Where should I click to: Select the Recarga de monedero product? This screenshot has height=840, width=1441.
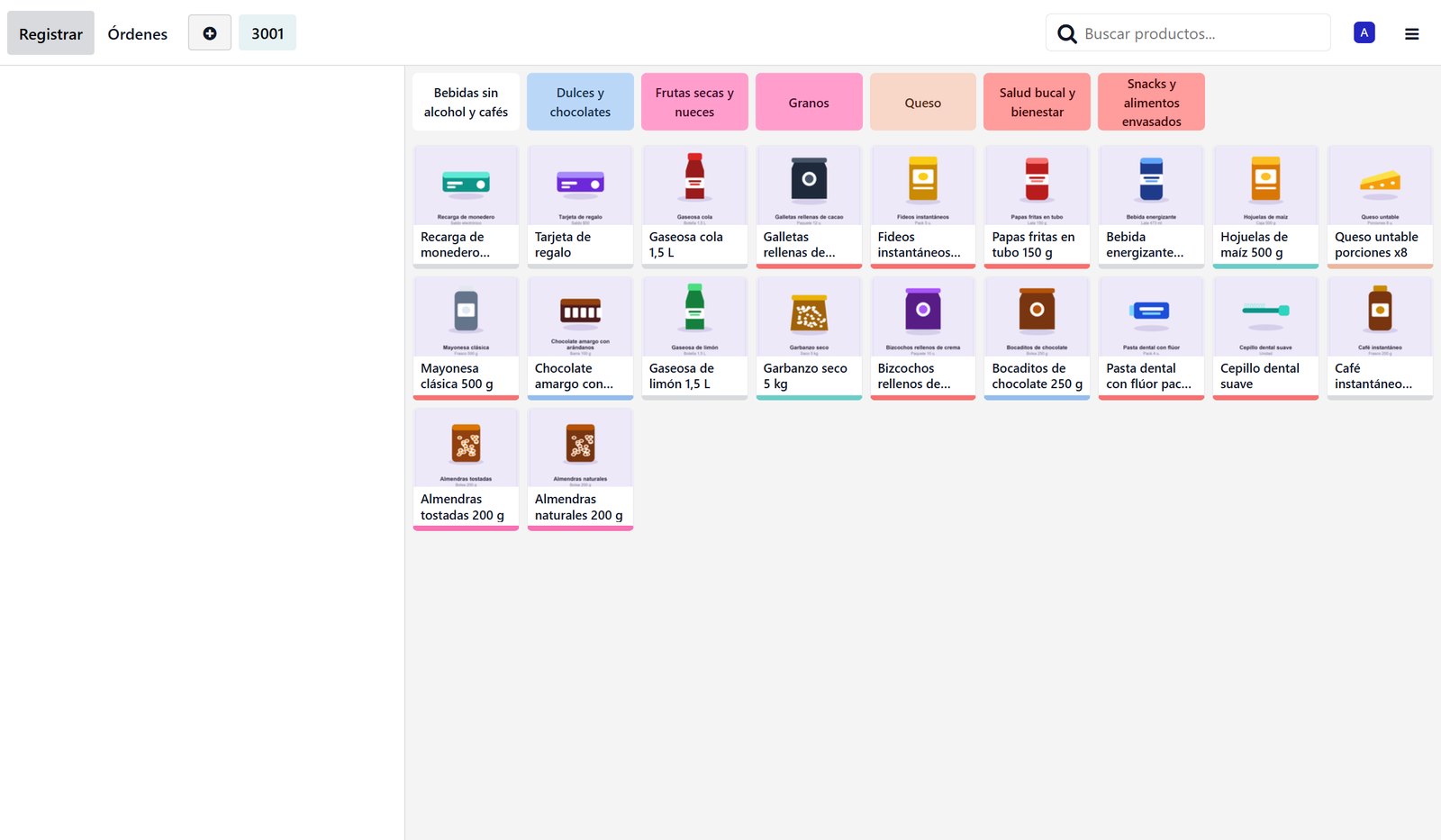coord(466,206)
